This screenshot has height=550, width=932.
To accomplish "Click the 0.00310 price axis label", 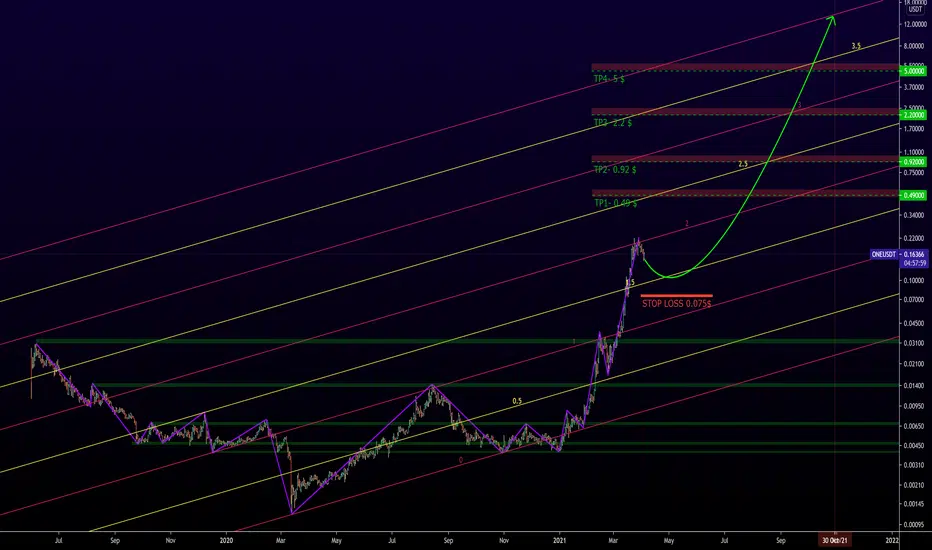I will pyautogui.click(x=915, y=466).
